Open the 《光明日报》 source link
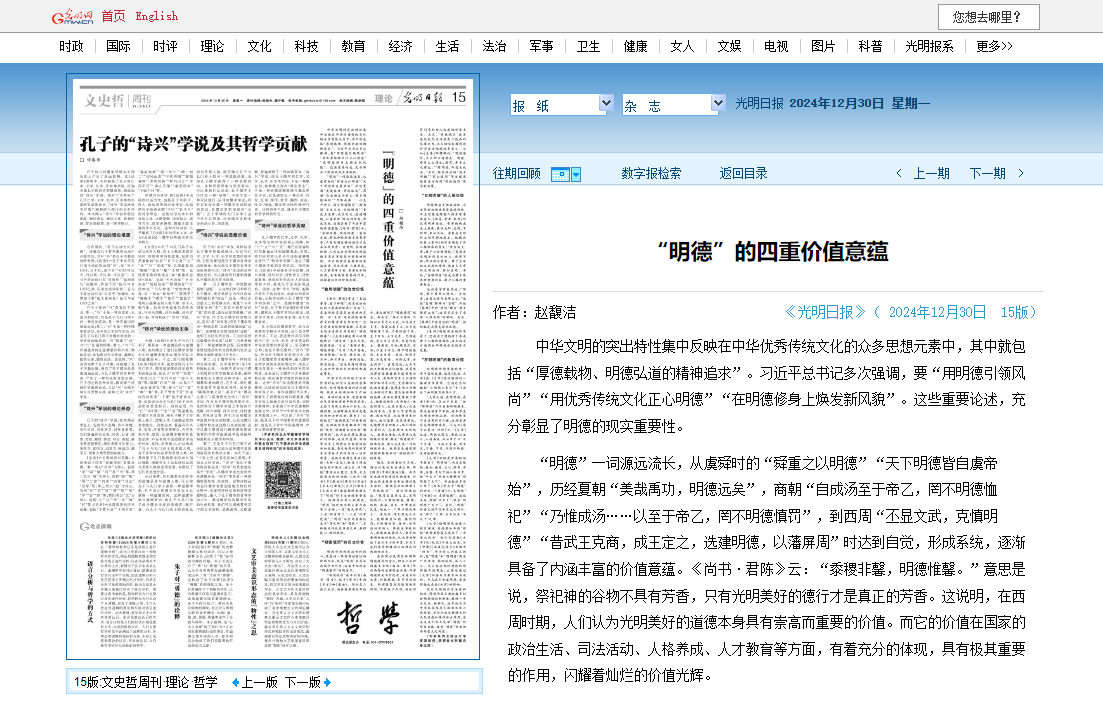 point(825,312)
